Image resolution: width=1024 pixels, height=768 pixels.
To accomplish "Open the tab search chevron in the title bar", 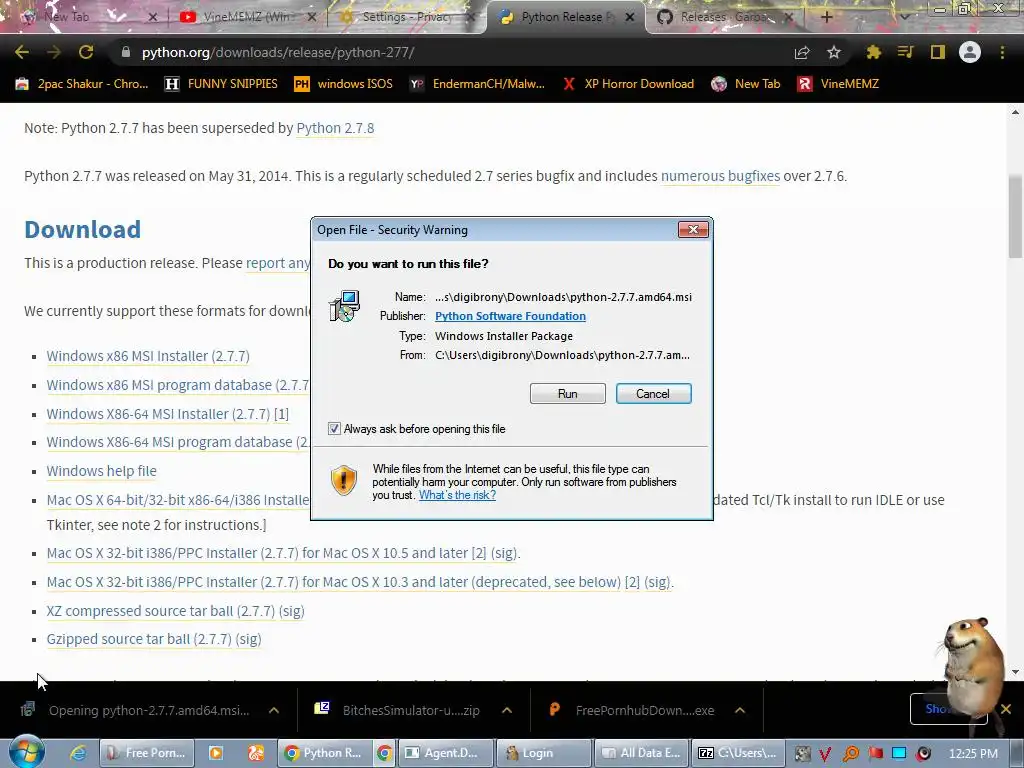I will (905, 17).
